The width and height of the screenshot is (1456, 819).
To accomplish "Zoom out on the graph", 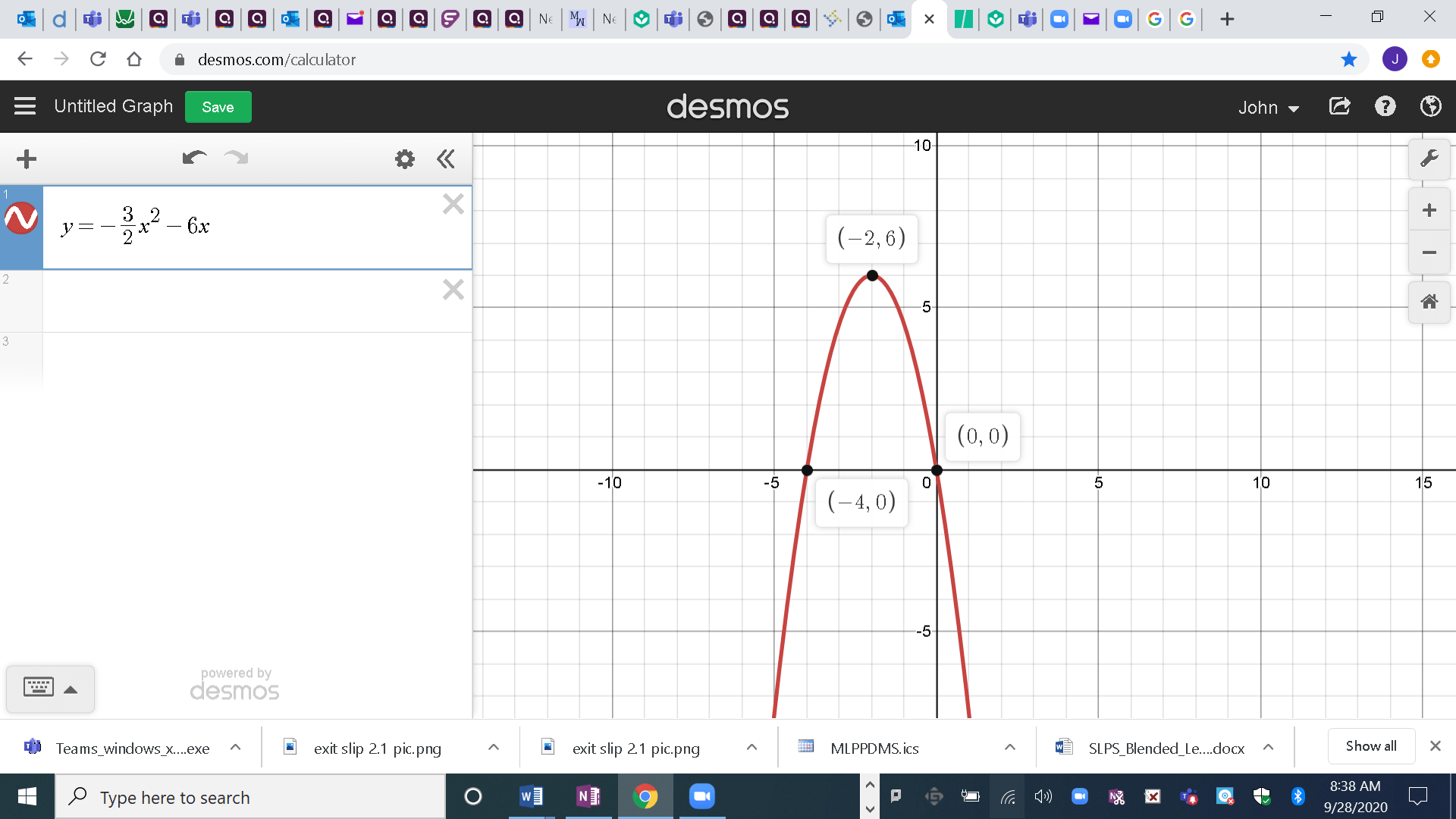I will (1429, 253).
